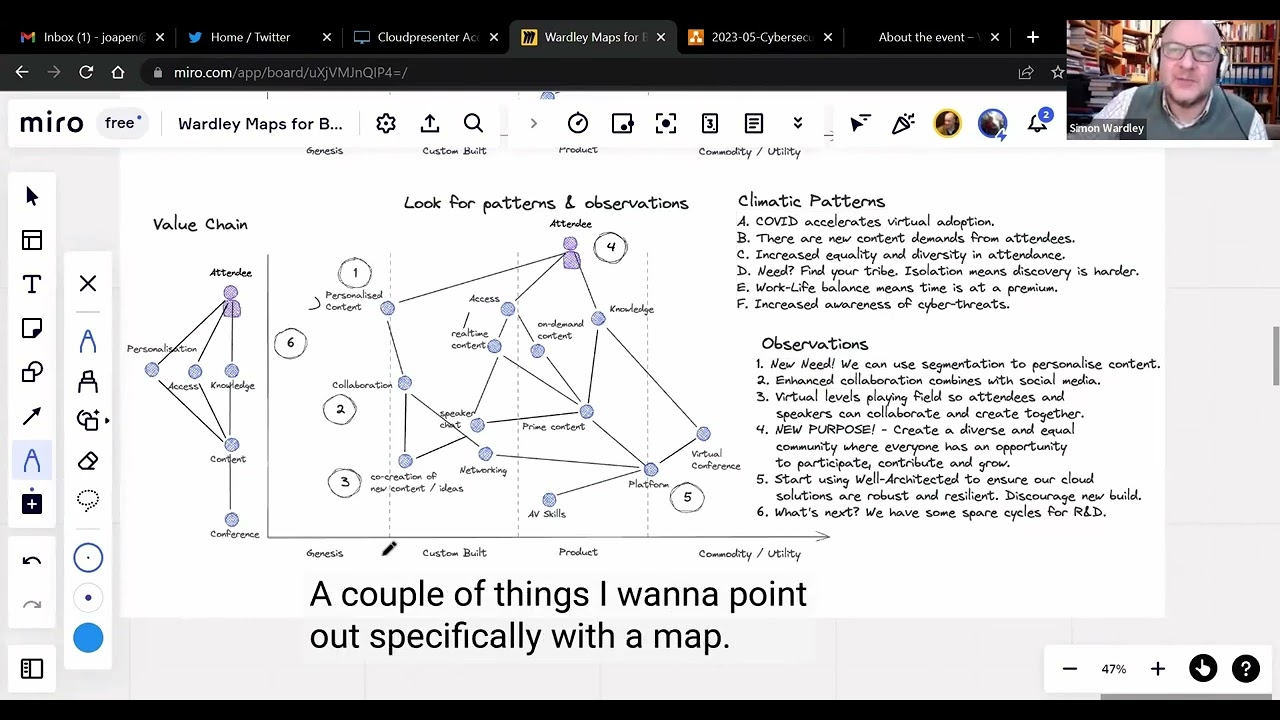Expand more tools double chevron
Viewport: 1280px width, 720px height.
click(x=798, y=123)
